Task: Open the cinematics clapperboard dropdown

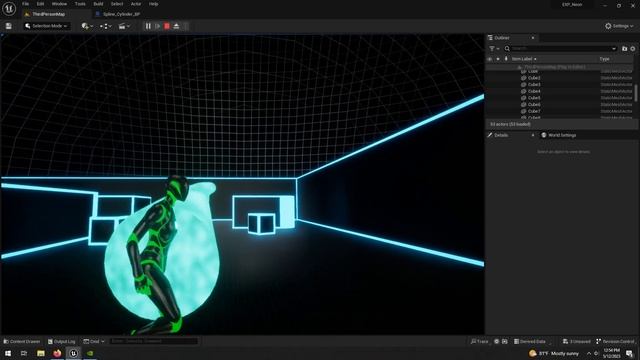Action: point(124,26)
